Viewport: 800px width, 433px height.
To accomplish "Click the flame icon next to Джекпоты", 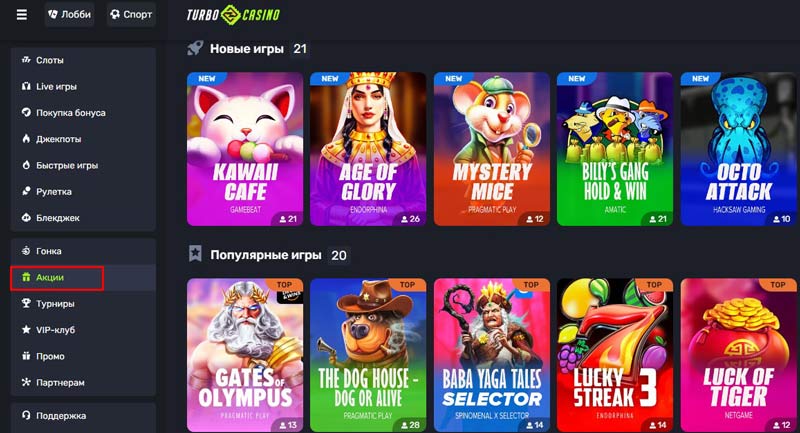I will (x=26, y=139).
